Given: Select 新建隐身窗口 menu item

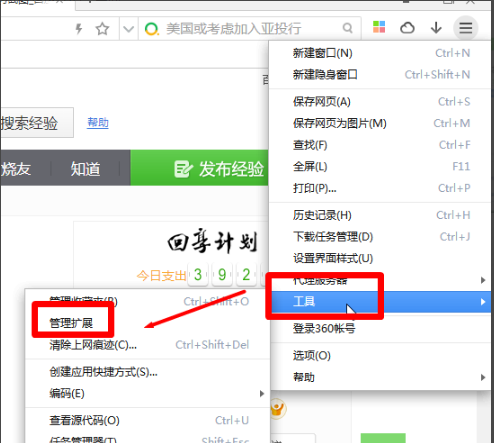Looking at the screenshot, I should pyautogui.click(x=380, y=75).
